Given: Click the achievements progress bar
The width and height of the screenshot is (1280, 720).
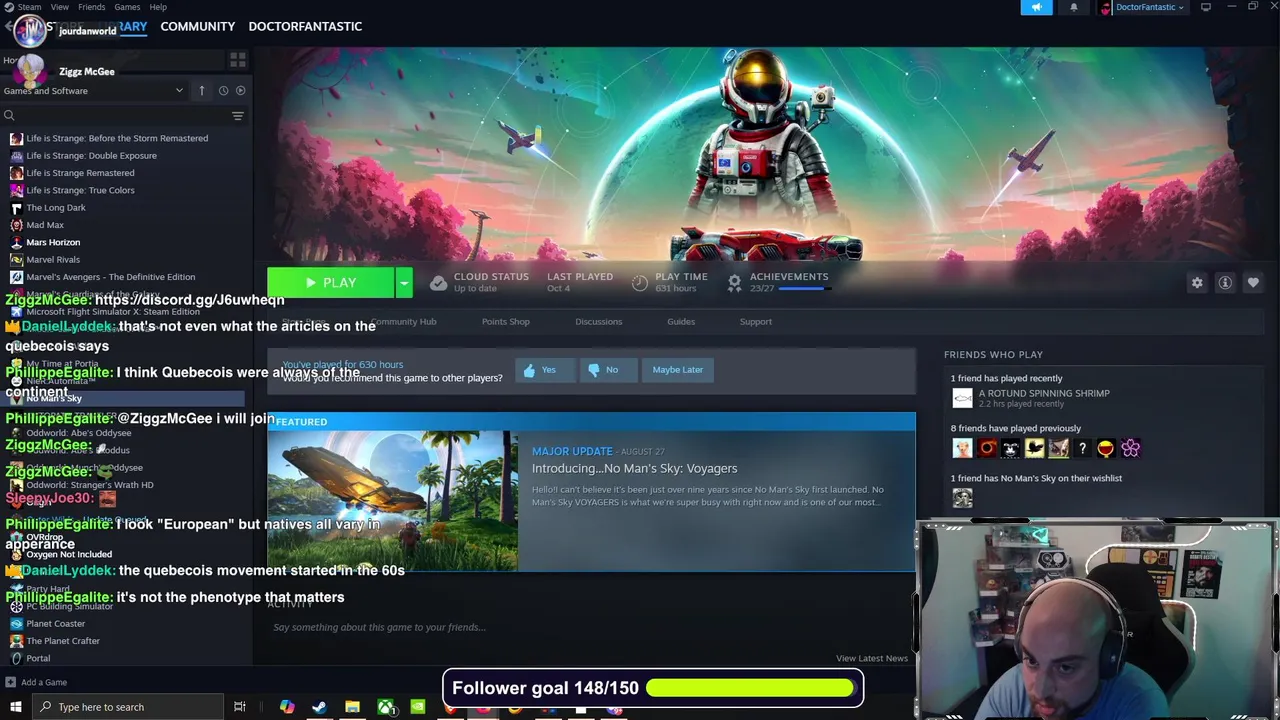Looking at the screenshot, I should point(805,288).
